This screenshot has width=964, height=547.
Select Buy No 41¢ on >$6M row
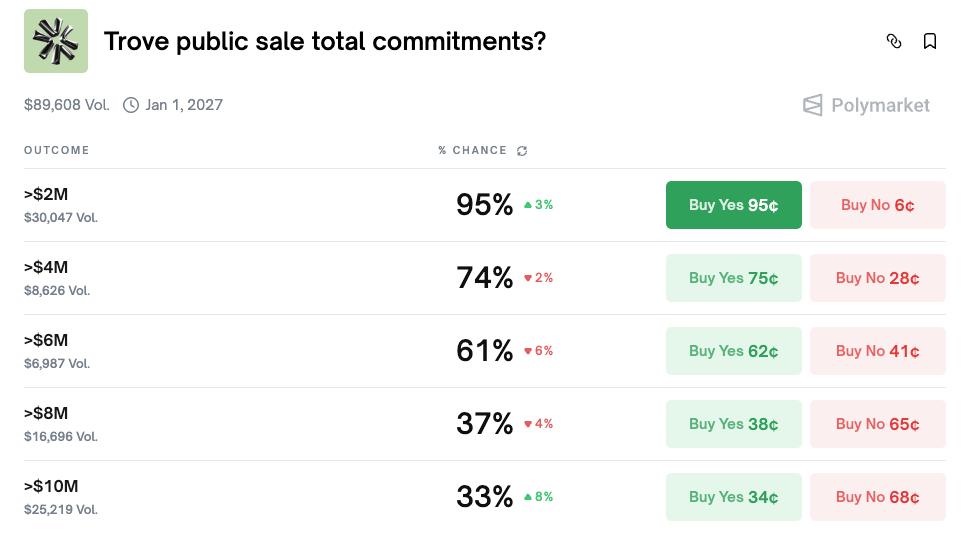click(877, 351)
